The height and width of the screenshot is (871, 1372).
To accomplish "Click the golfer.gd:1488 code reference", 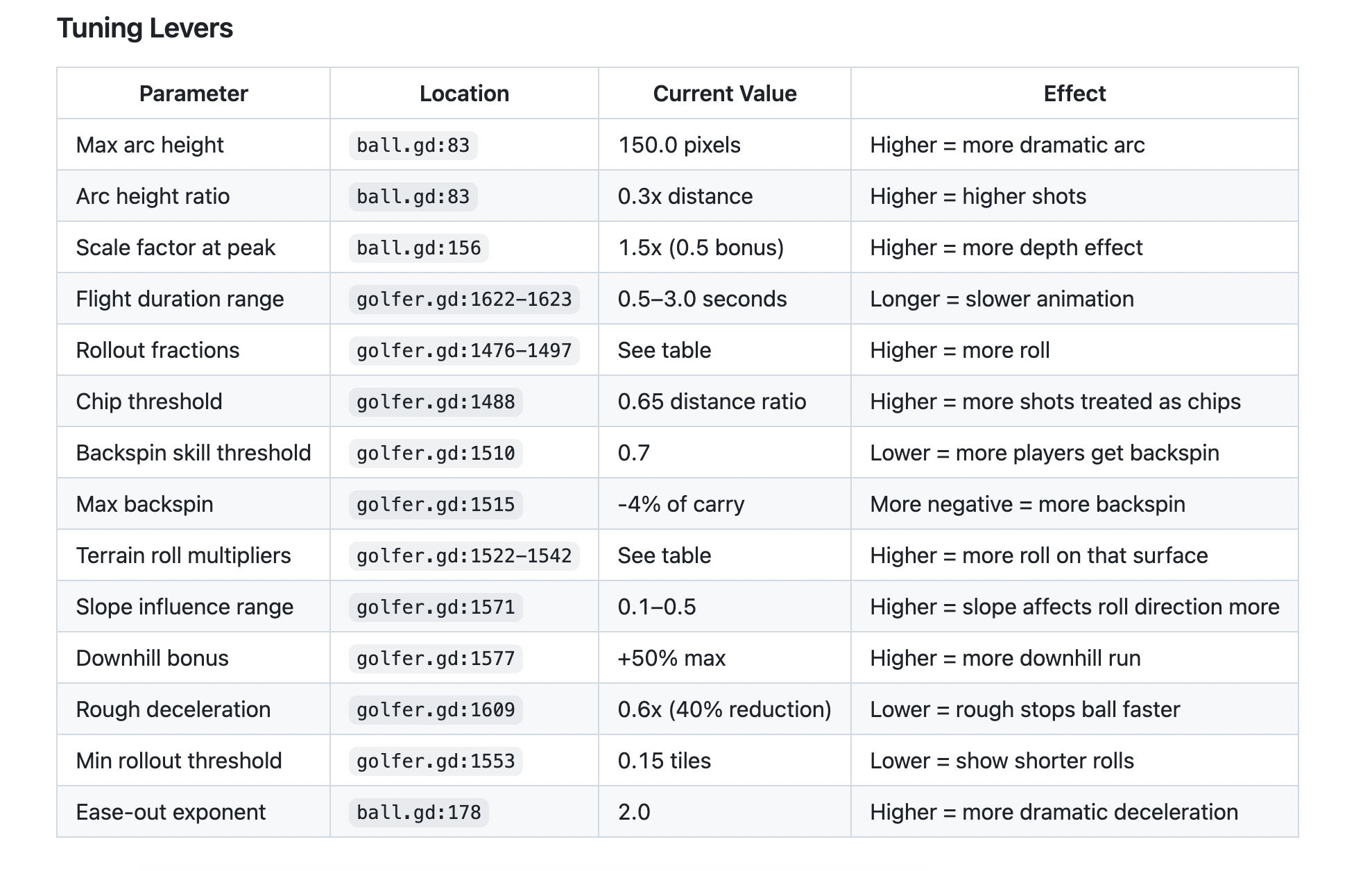I will tap(436, 402).
